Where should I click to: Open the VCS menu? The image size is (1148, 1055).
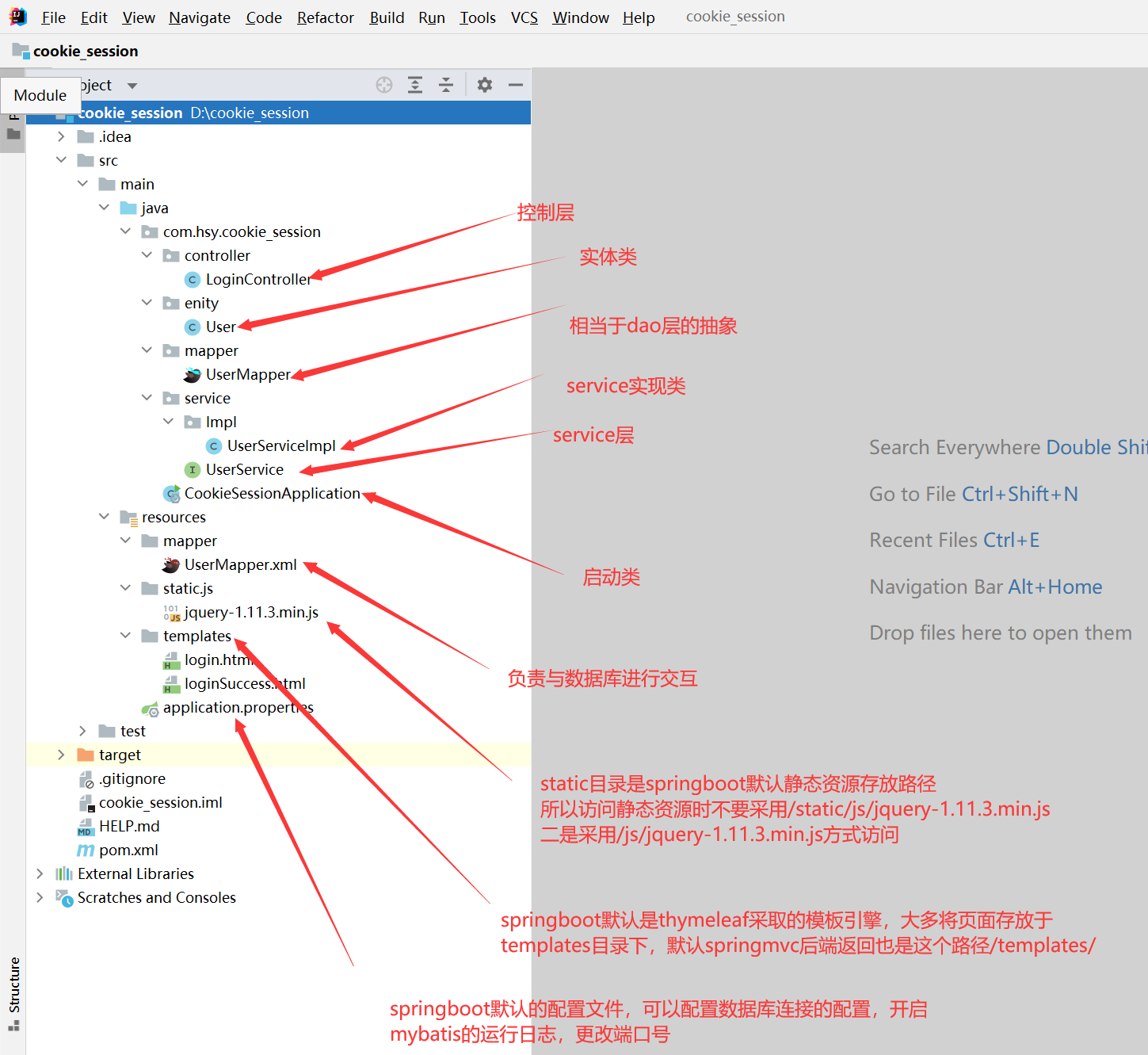pos(524,17)
